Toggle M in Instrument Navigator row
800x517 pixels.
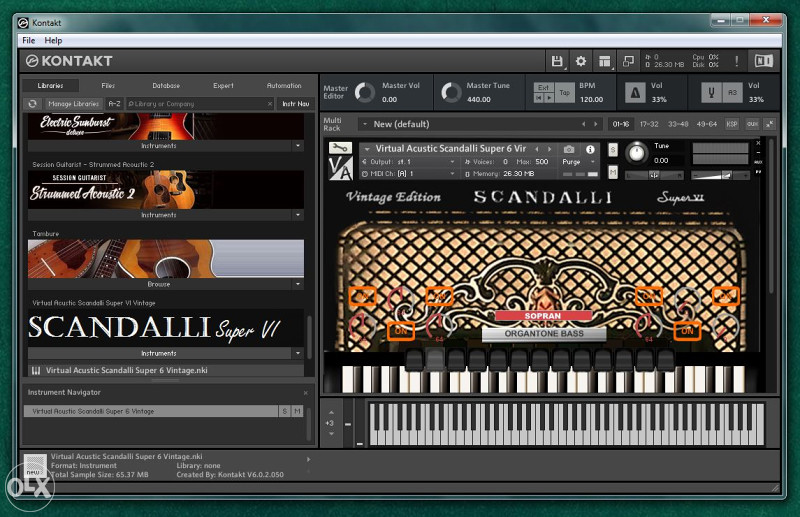297,411
